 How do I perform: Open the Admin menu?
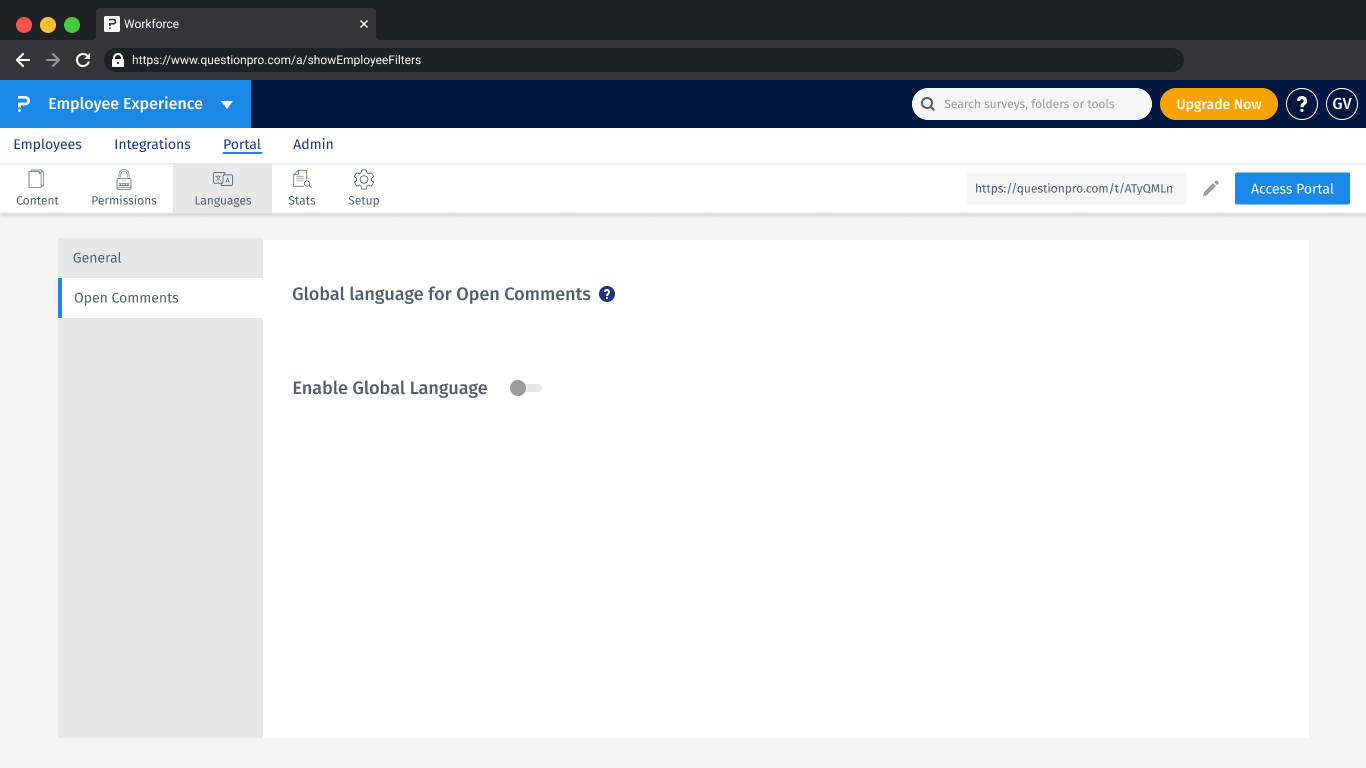click(x=313, y=144)
